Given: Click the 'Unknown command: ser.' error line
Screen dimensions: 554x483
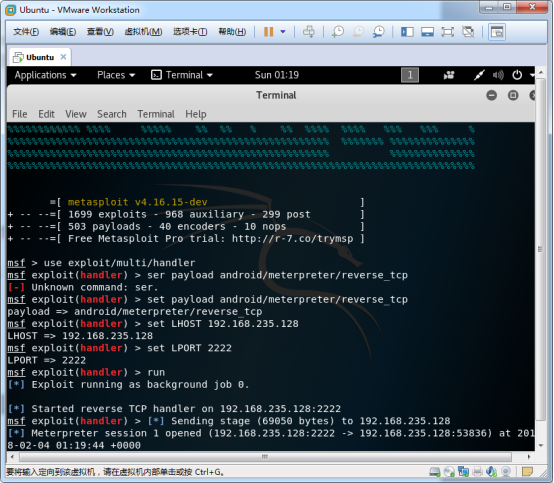Looking at the screenshot, I should [x=83, y=287].
